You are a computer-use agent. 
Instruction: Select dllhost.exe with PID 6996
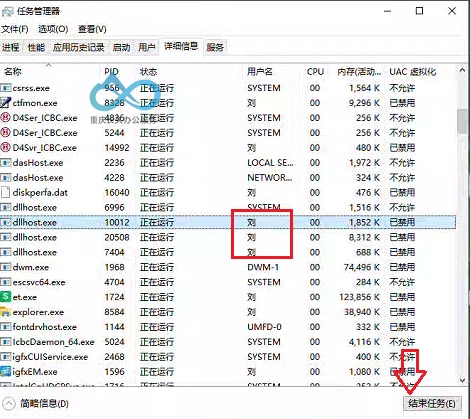tap(228, 207)
